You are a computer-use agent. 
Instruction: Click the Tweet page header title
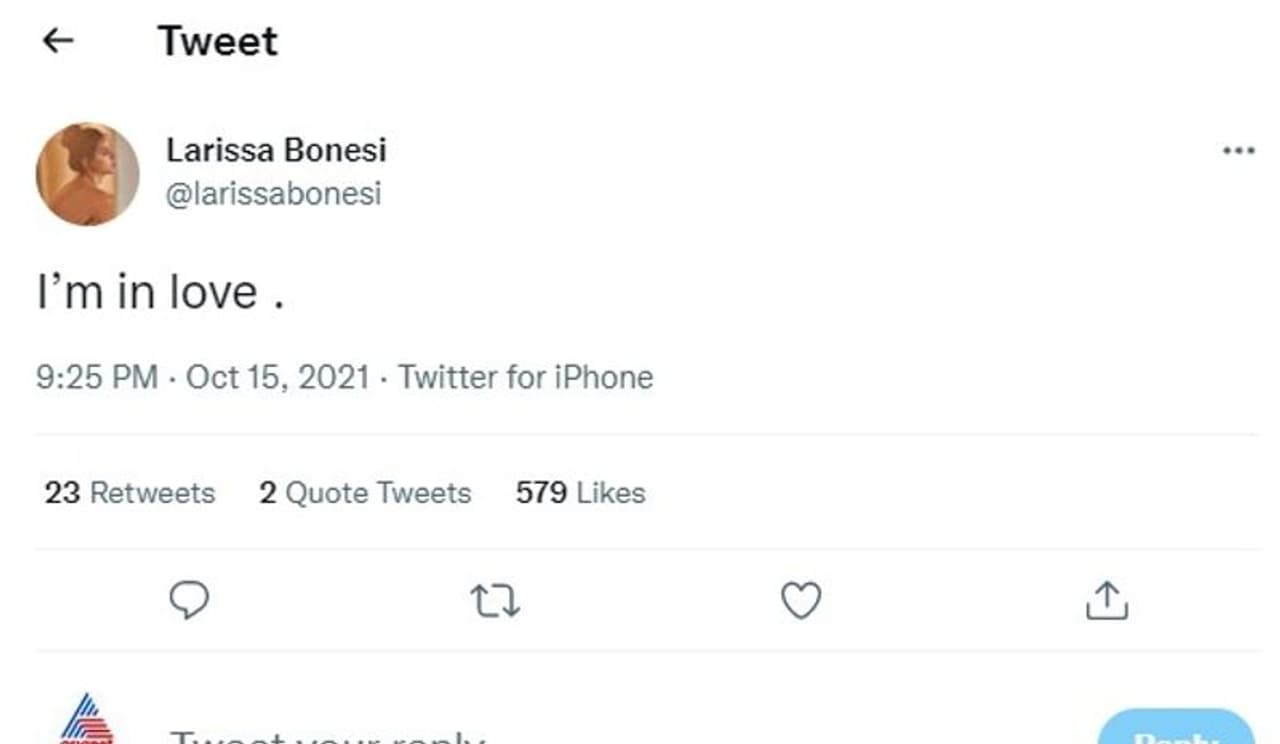218,41
